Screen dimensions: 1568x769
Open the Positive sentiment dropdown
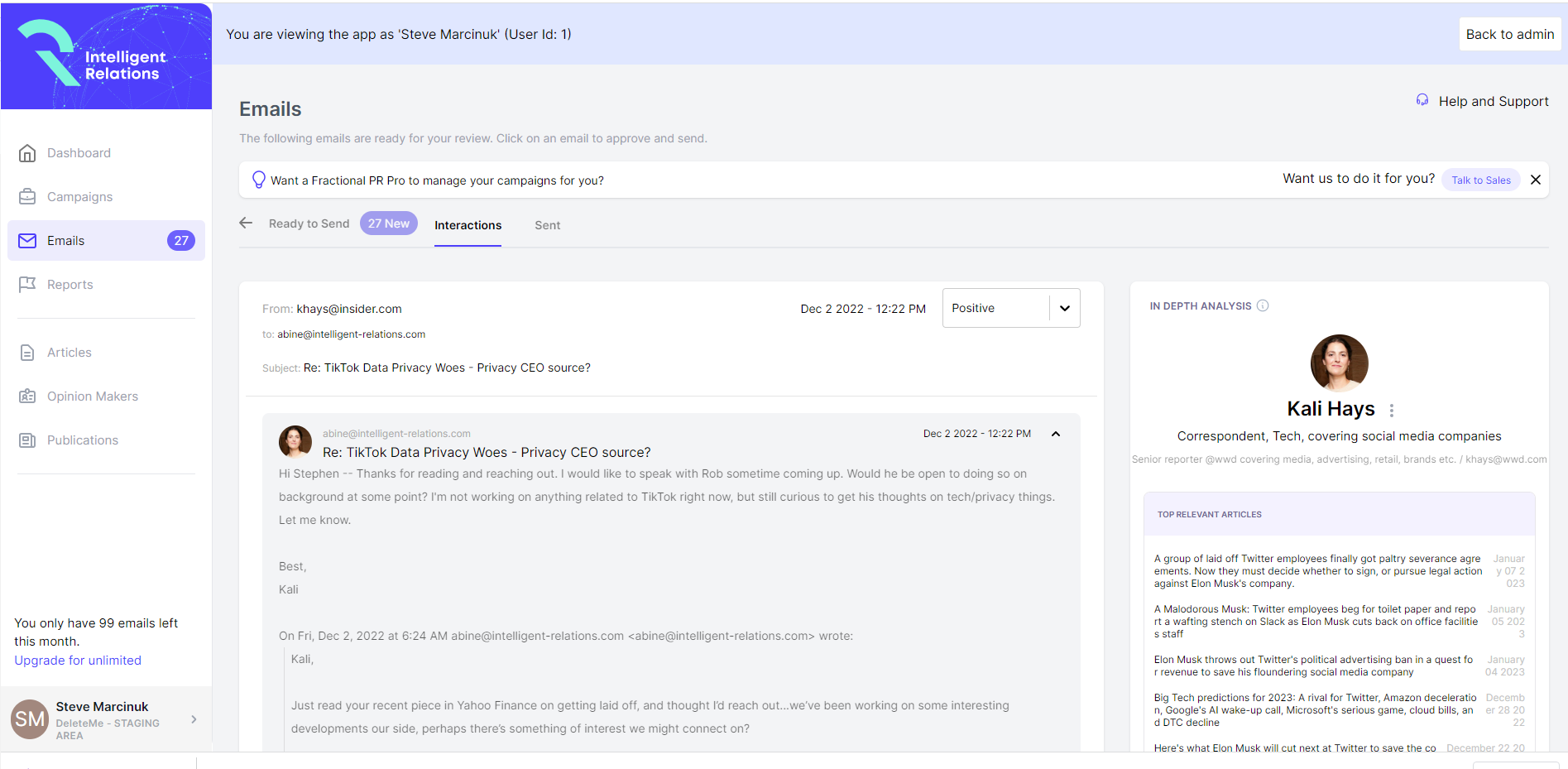[1011, 308]
